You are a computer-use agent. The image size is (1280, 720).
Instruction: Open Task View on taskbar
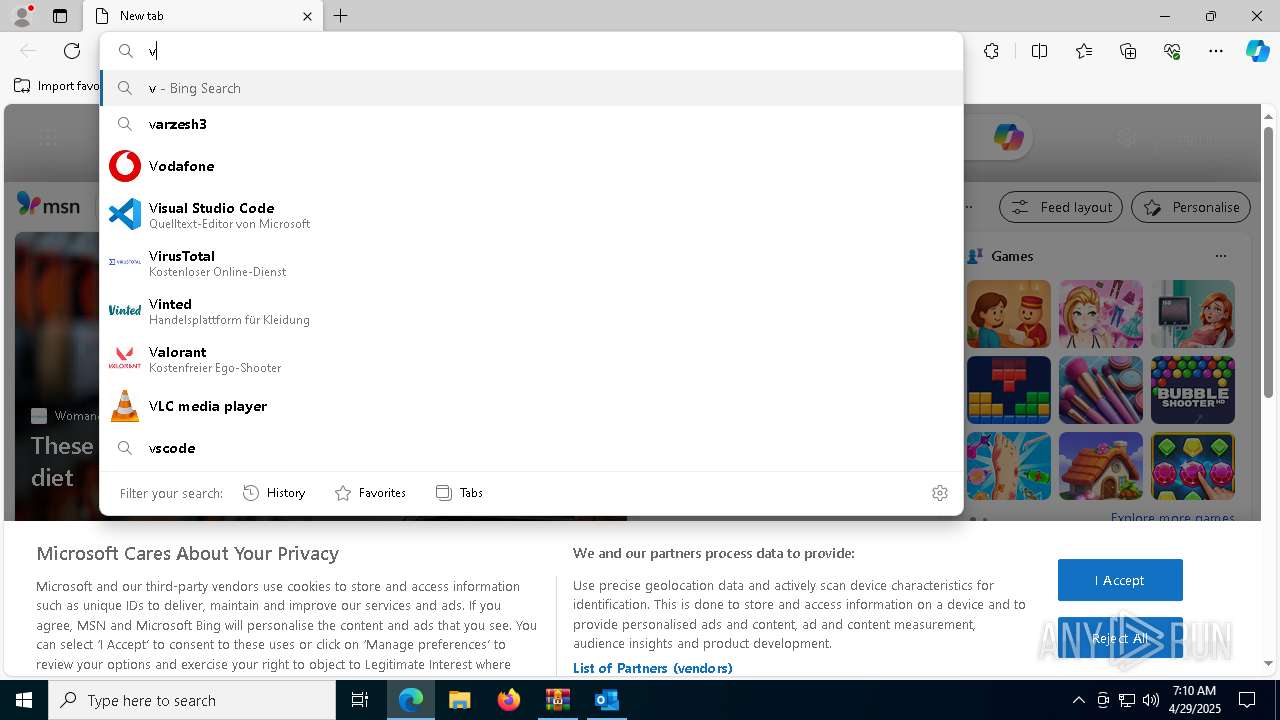coord(360,700)
